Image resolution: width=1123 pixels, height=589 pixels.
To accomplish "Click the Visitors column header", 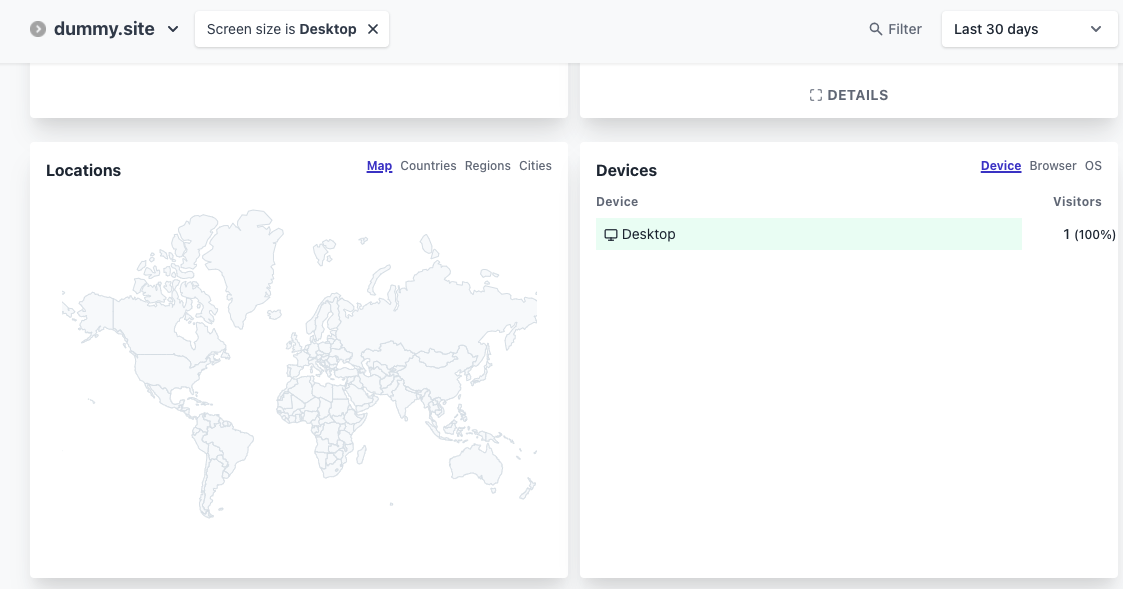I will pos(1077,201).
